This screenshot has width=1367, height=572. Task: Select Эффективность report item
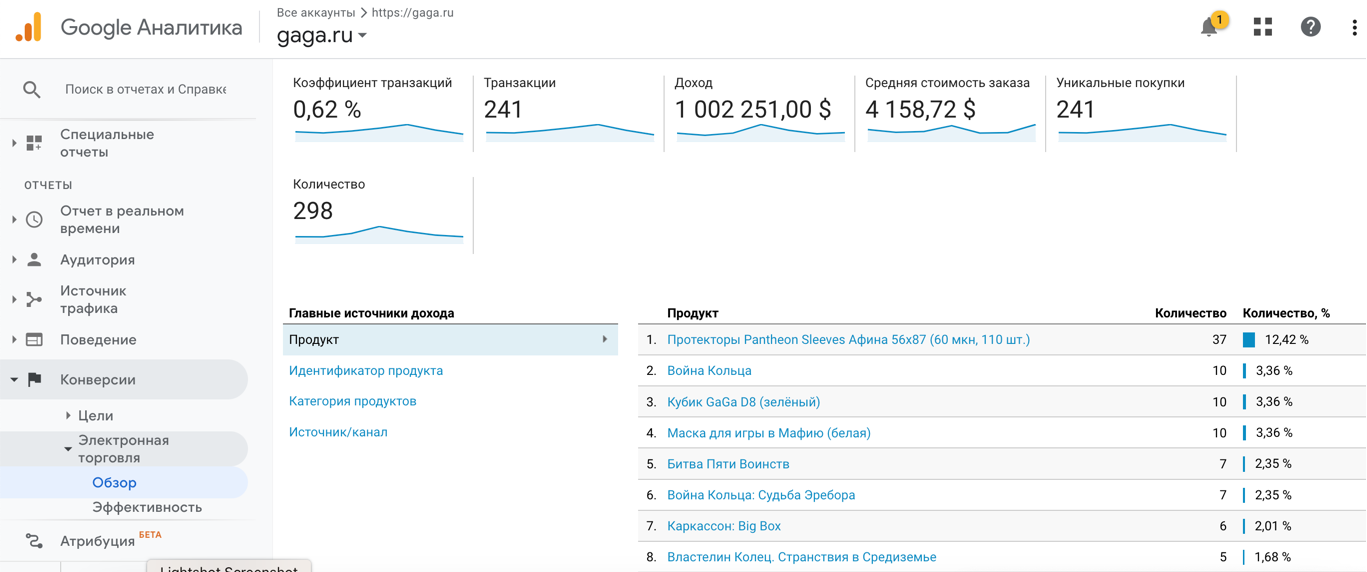(x=147, y=508)
